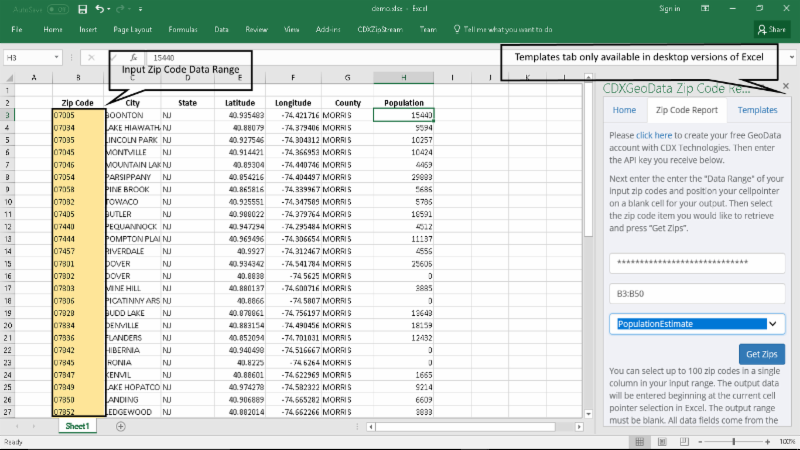The image size is (800, 450).
Task: Open the File menu
Action: pyautogui.click(x=17, y=30)
